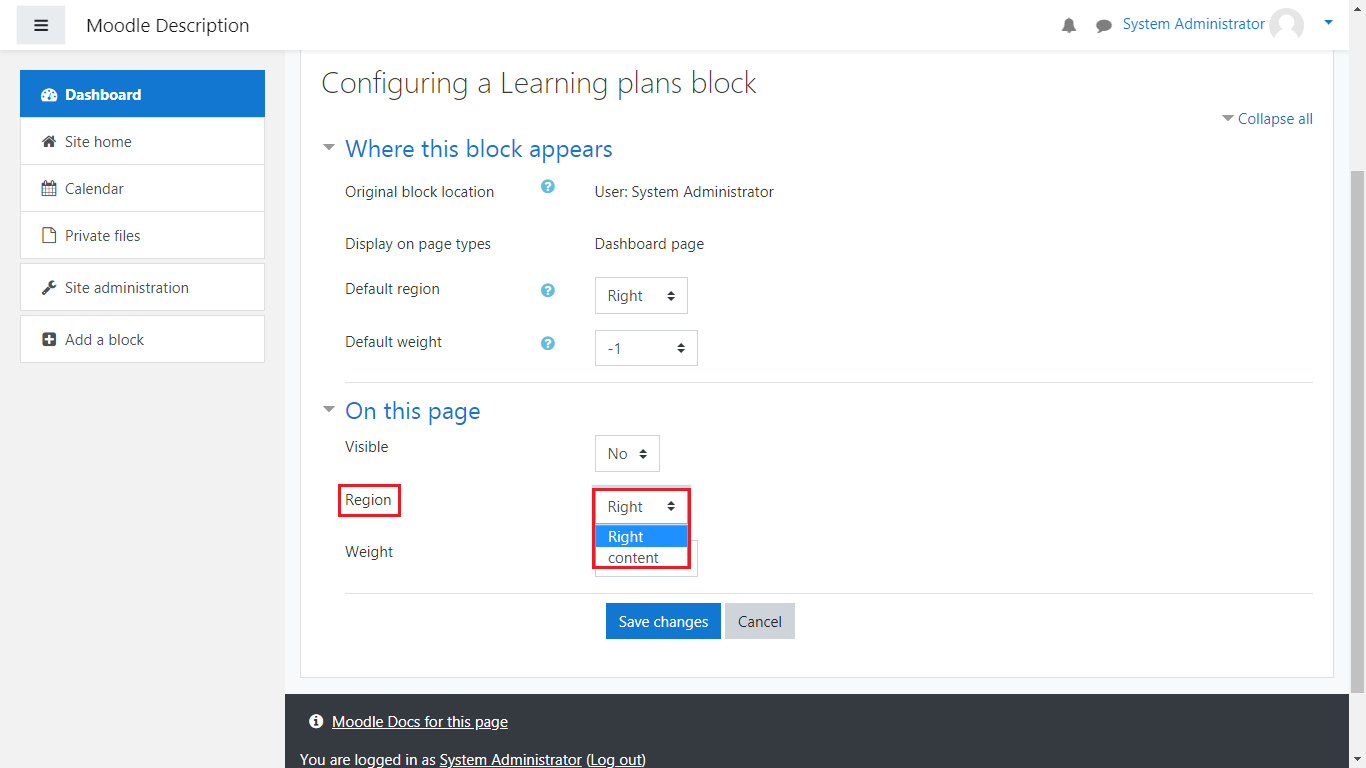
Task: Open the messages chat bubble icon
Action: point(1103,26)
